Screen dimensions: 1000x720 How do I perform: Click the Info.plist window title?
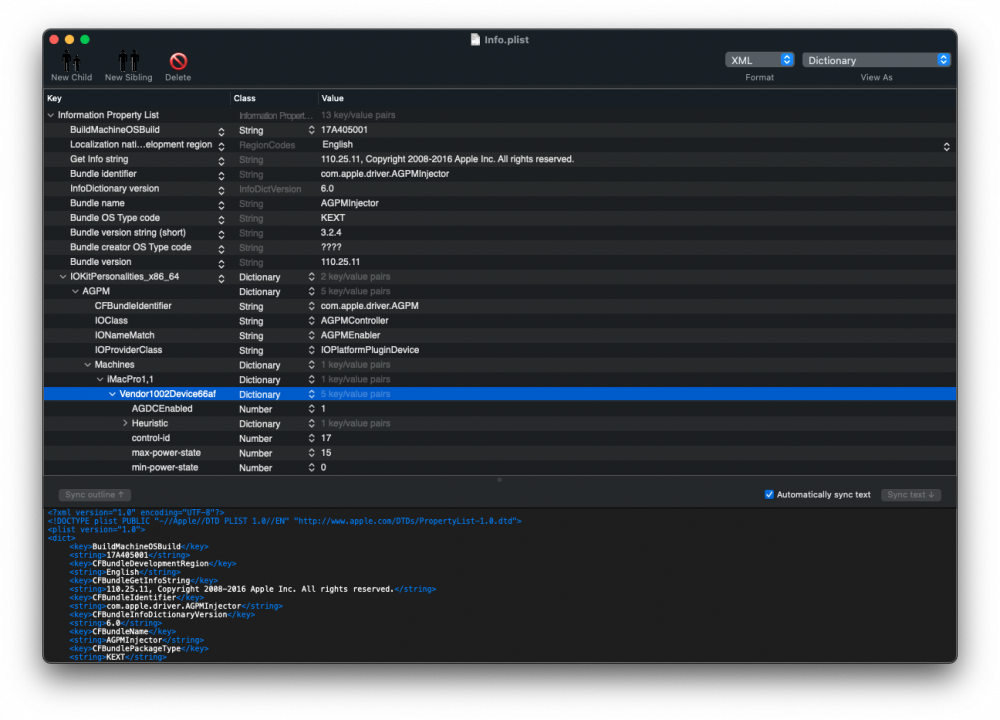tap(506, 40)
